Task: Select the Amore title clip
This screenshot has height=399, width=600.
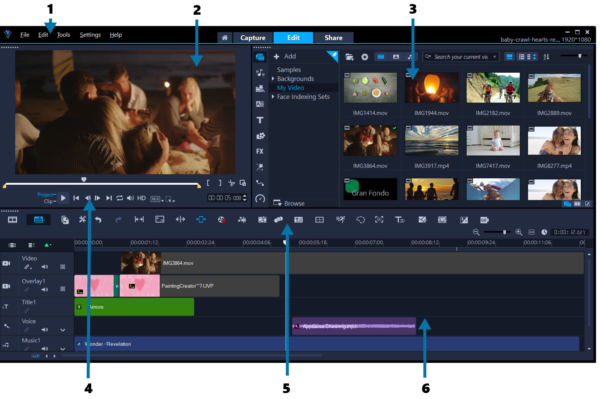Action: (x=134, y=307)
